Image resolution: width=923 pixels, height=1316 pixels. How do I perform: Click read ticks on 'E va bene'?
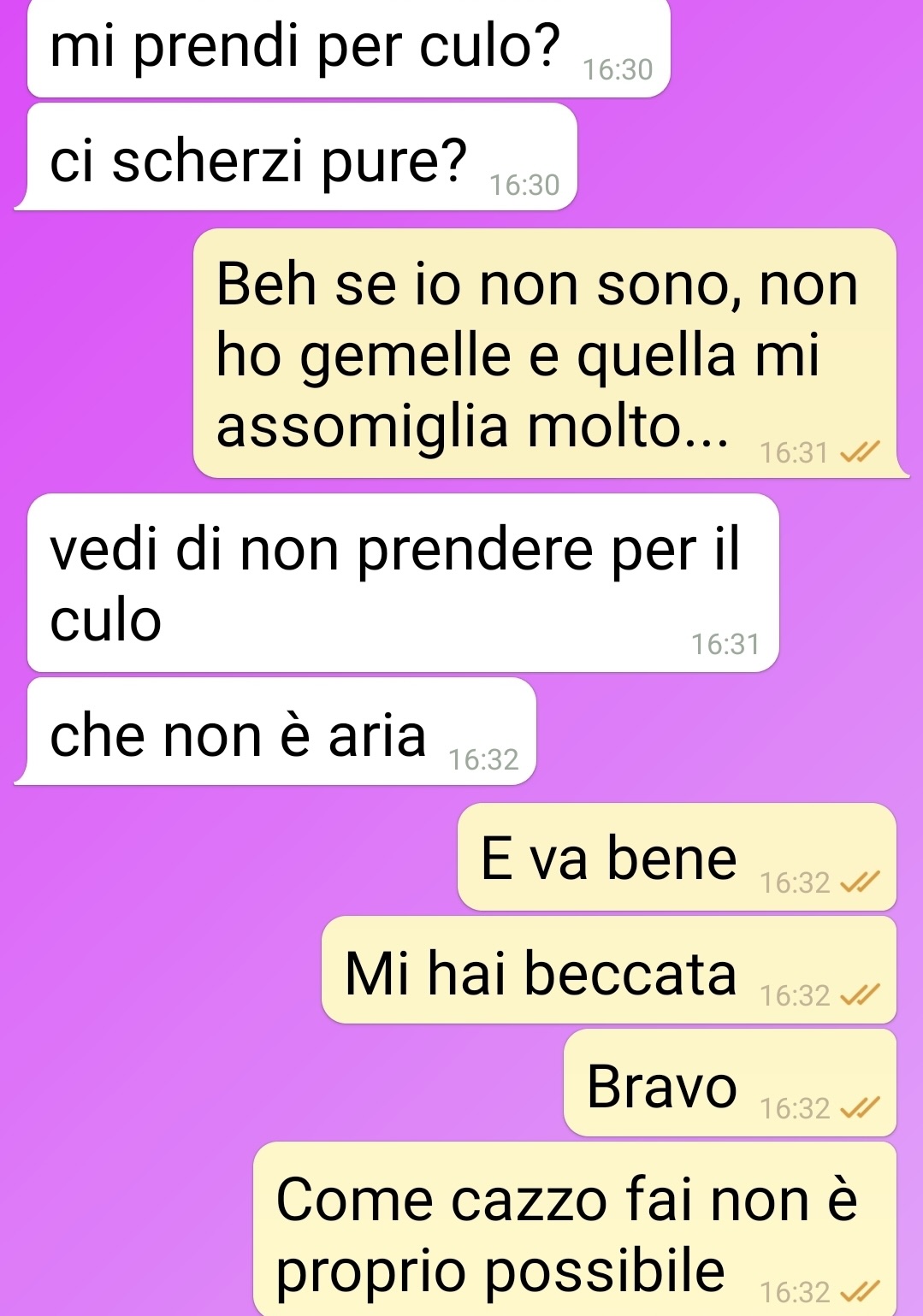click(x=860, y=882)
